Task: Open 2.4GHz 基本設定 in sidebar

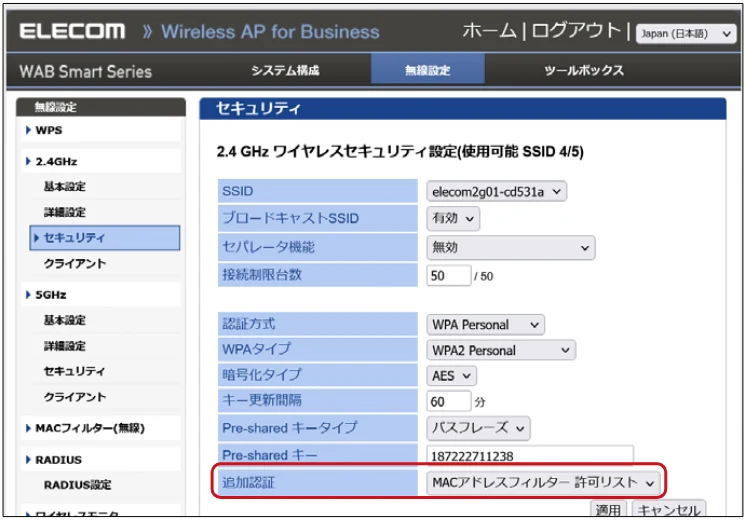Action: tap(65, 186)
